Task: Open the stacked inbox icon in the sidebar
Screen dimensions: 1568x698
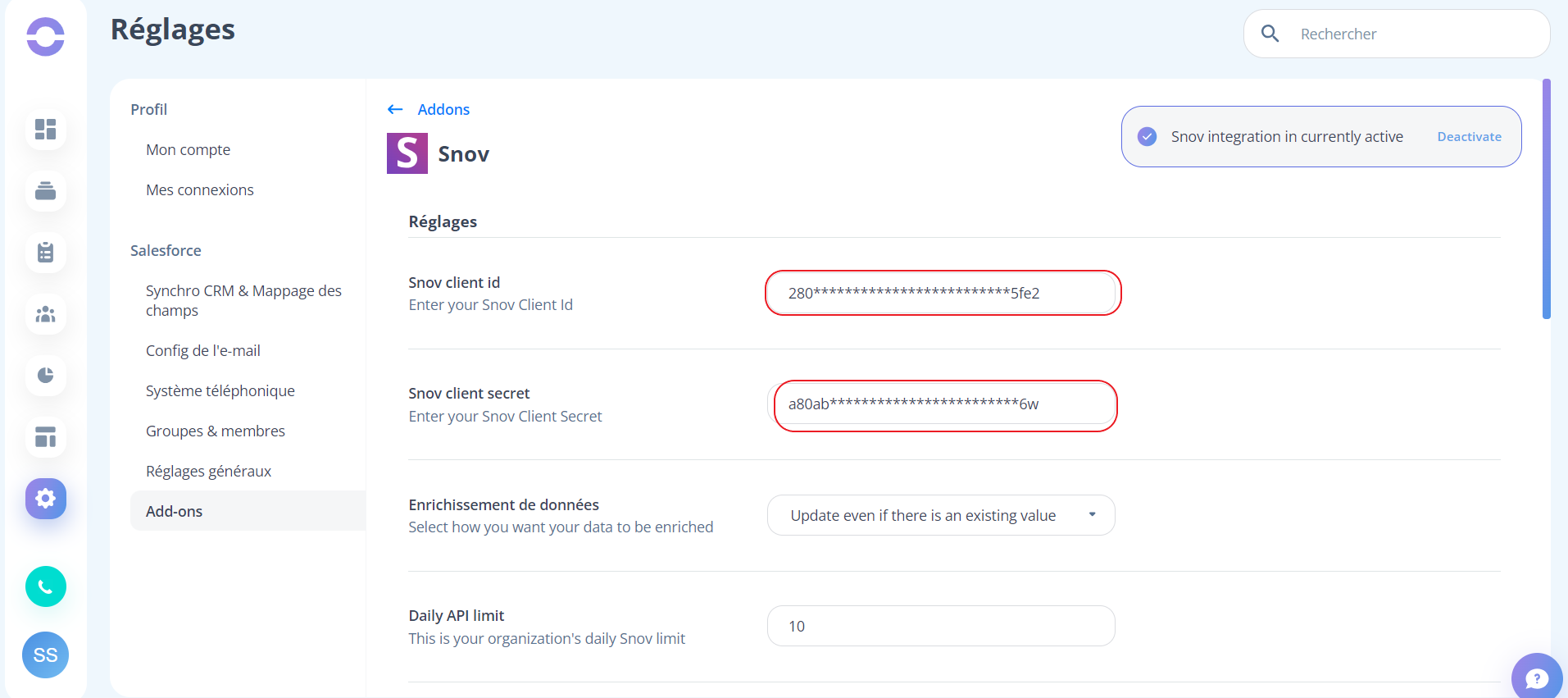Action: [x=46, y=190]
